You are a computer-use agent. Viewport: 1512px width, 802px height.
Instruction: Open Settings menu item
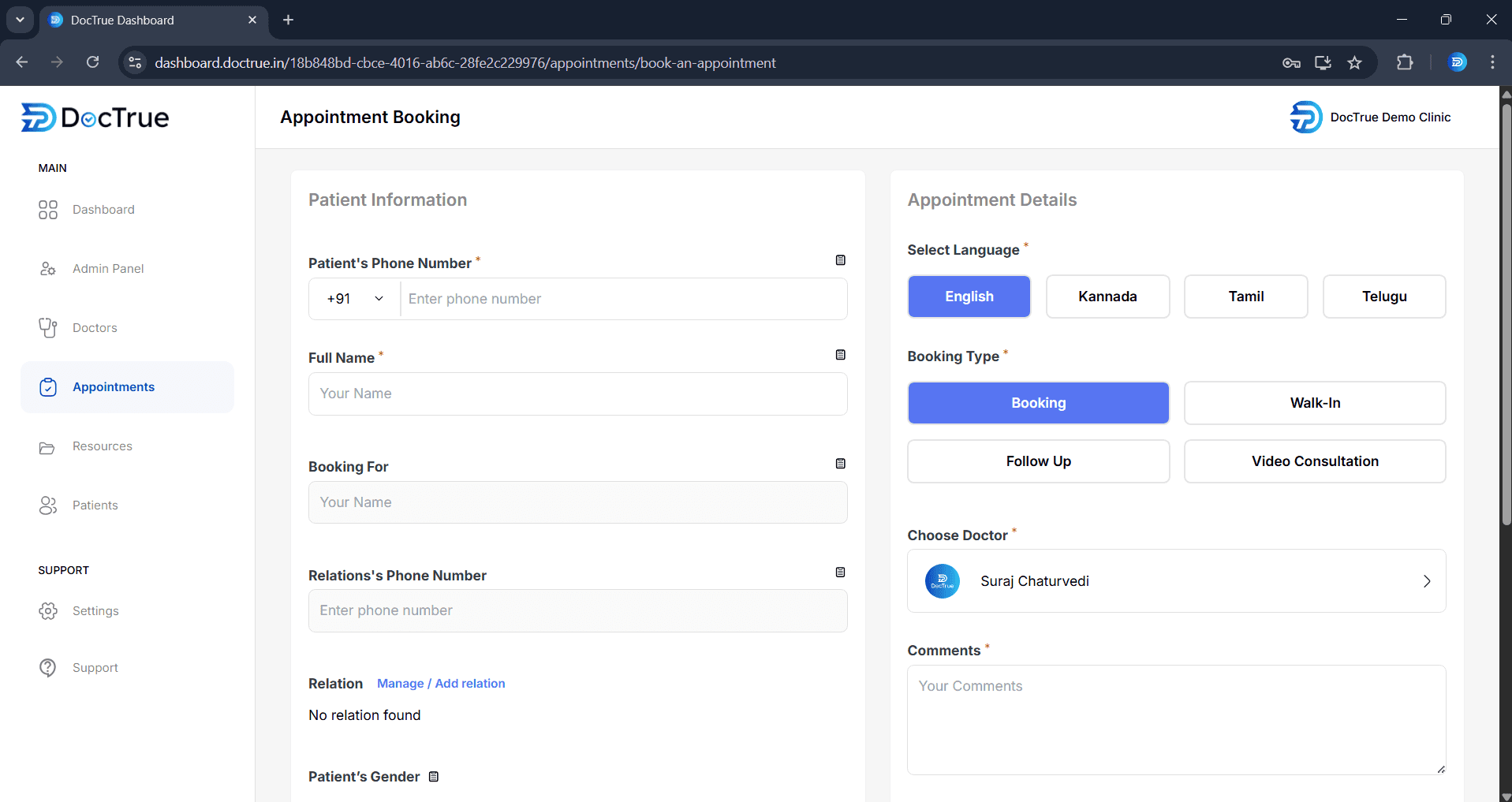coord(95,611)
